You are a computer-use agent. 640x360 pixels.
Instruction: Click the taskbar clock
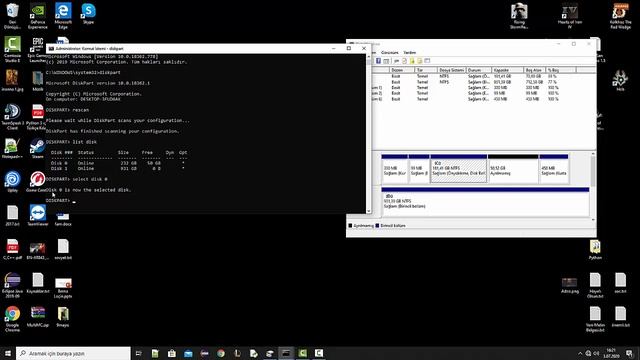pyautogui.click(x=611, y=353)
